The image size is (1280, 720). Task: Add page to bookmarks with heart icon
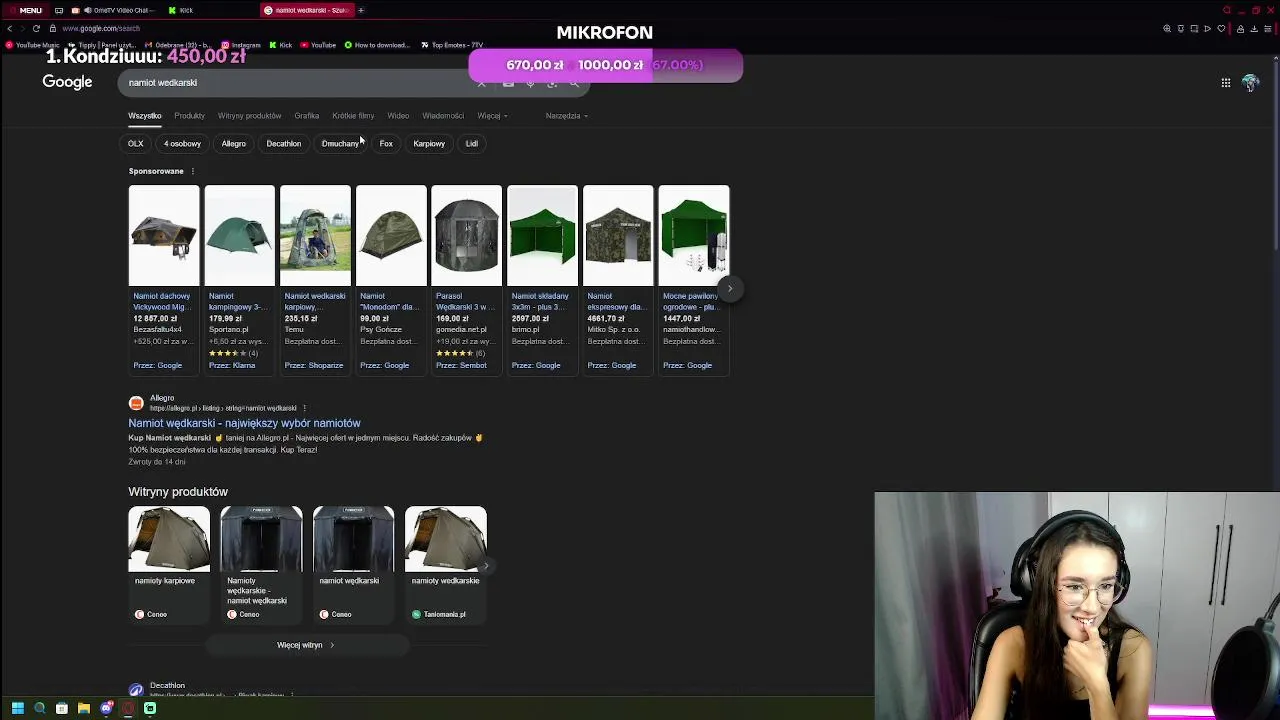click(1221, 29)
